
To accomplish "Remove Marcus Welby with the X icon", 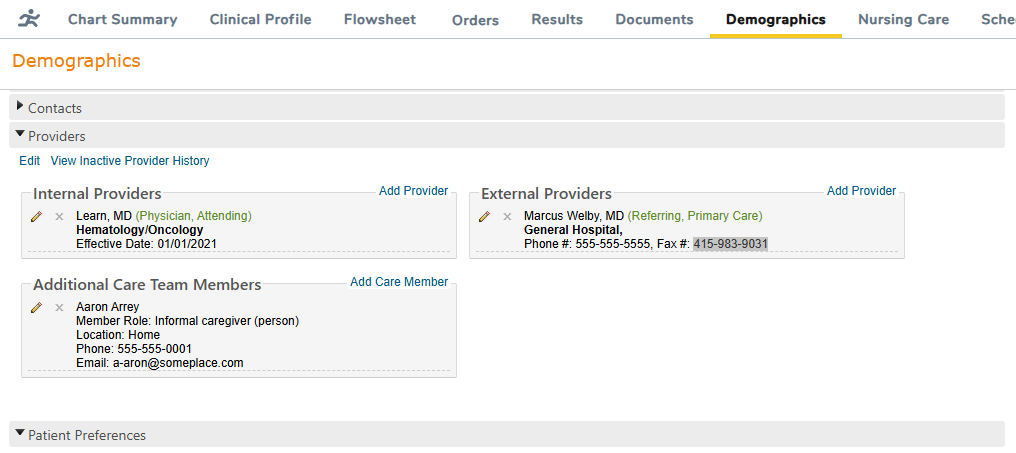I will (x=507, y=216).
